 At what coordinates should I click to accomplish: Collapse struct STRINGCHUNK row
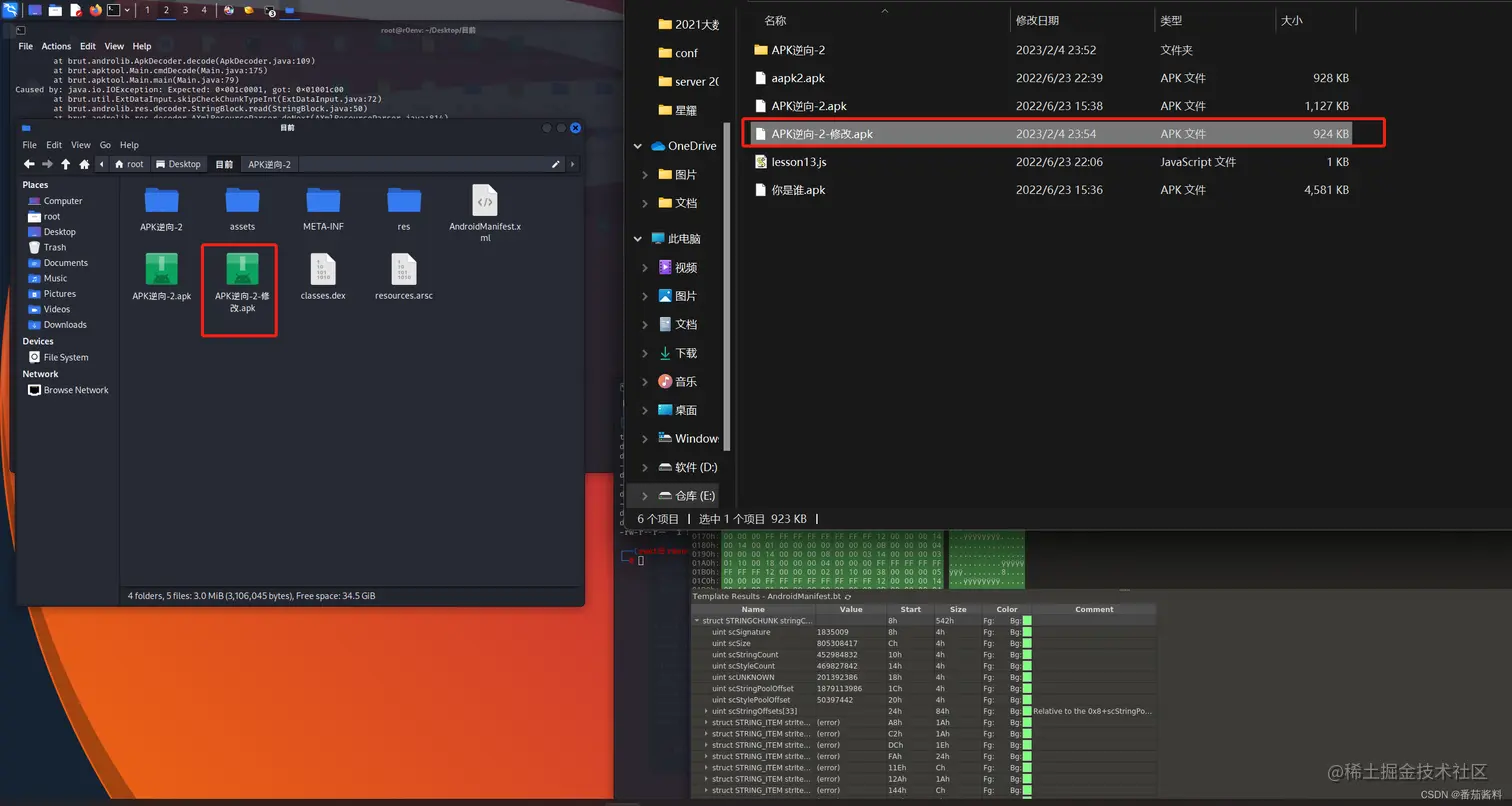click(x=697, y=621)
